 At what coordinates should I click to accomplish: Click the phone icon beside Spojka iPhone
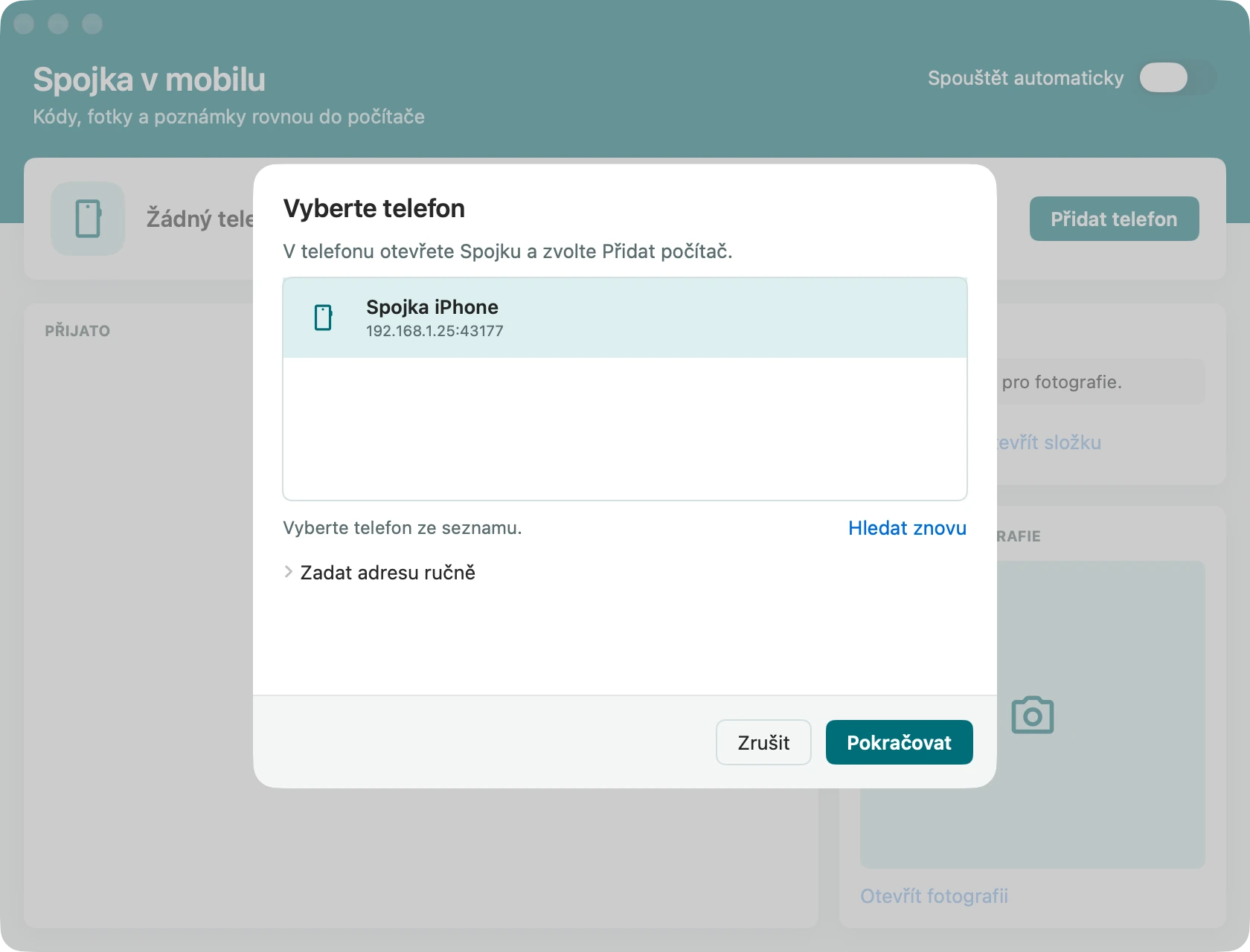click(x=323, y=318)
